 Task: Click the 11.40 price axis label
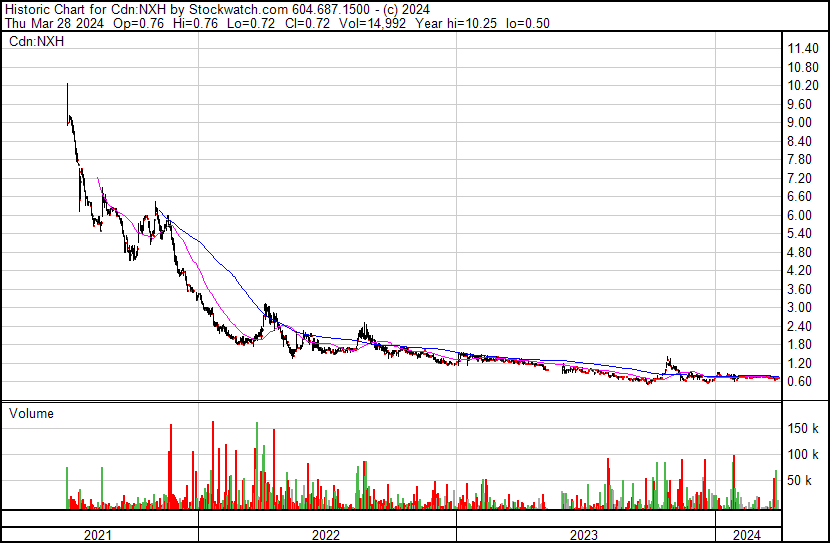tap(803, 49)
